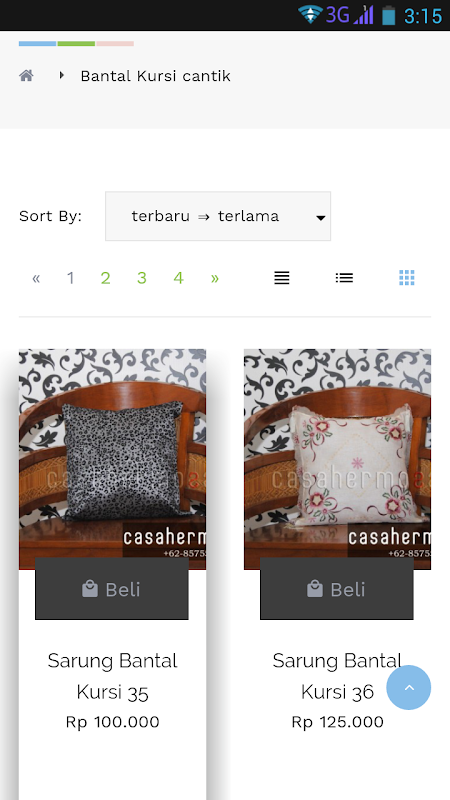Go to pagination page 2
Viewport: 450px width, 800px height.
(106, 278)
